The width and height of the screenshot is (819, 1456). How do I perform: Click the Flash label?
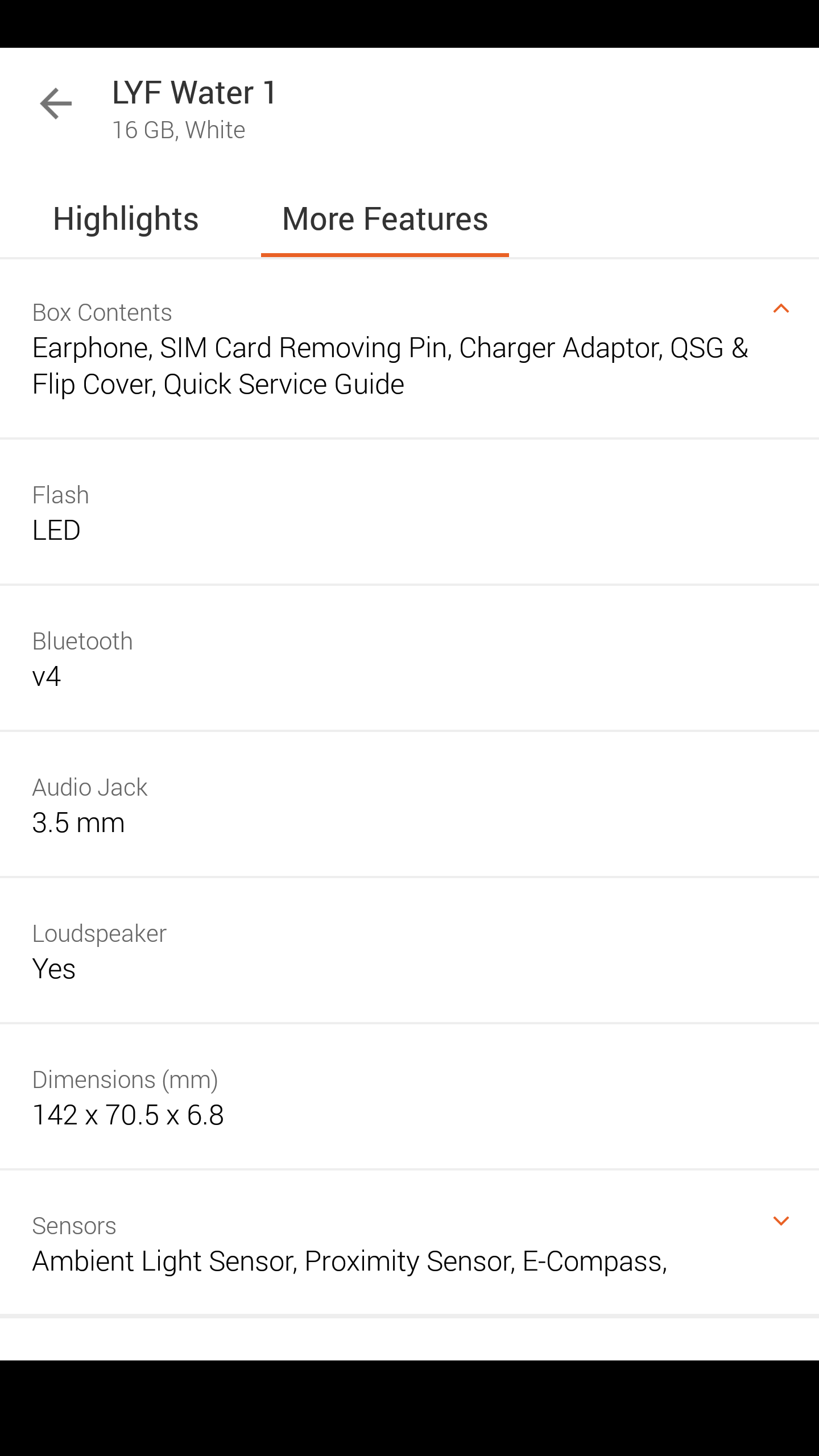click(x=60, y=495)
